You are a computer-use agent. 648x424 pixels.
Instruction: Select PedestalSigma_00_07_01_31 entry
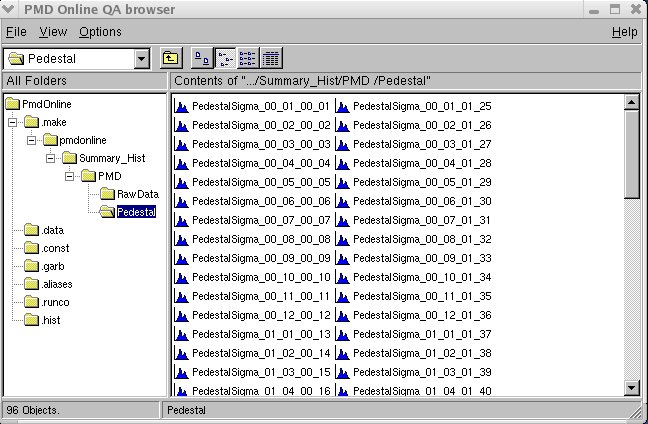414,220
